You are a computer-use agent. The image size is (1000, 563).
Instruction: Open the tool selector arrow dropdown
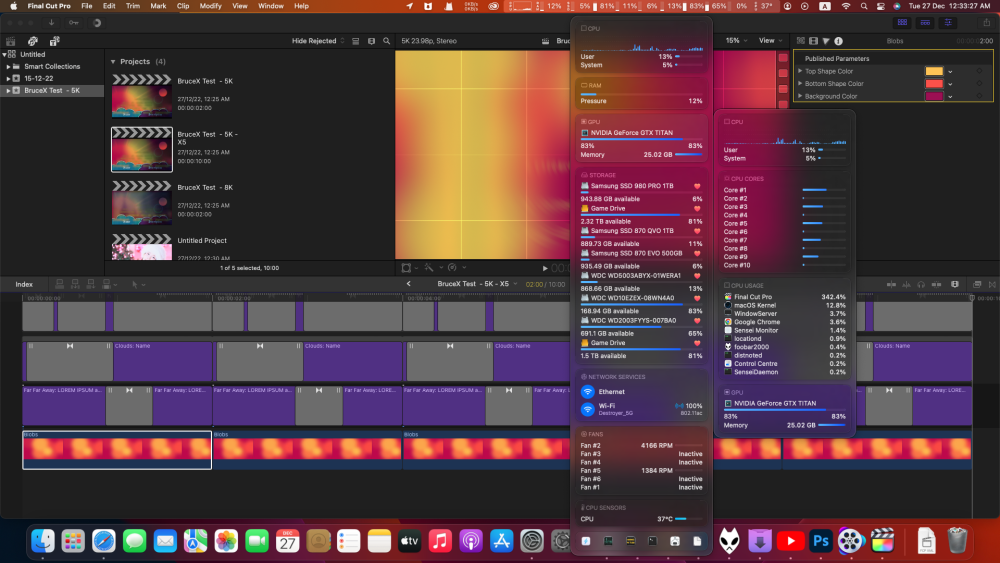(137, 284)
